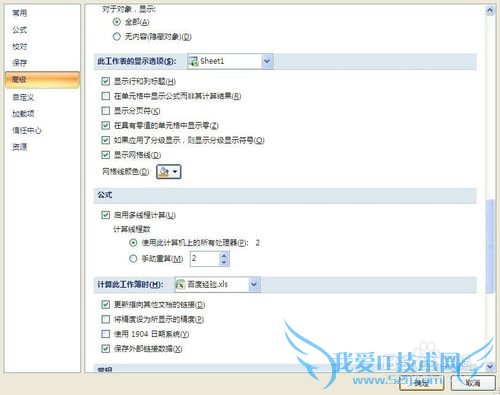The height and width of the screenshot is (395, 500).
Task: Click the scrollbar down arrow
Action: tap(490, 366)
